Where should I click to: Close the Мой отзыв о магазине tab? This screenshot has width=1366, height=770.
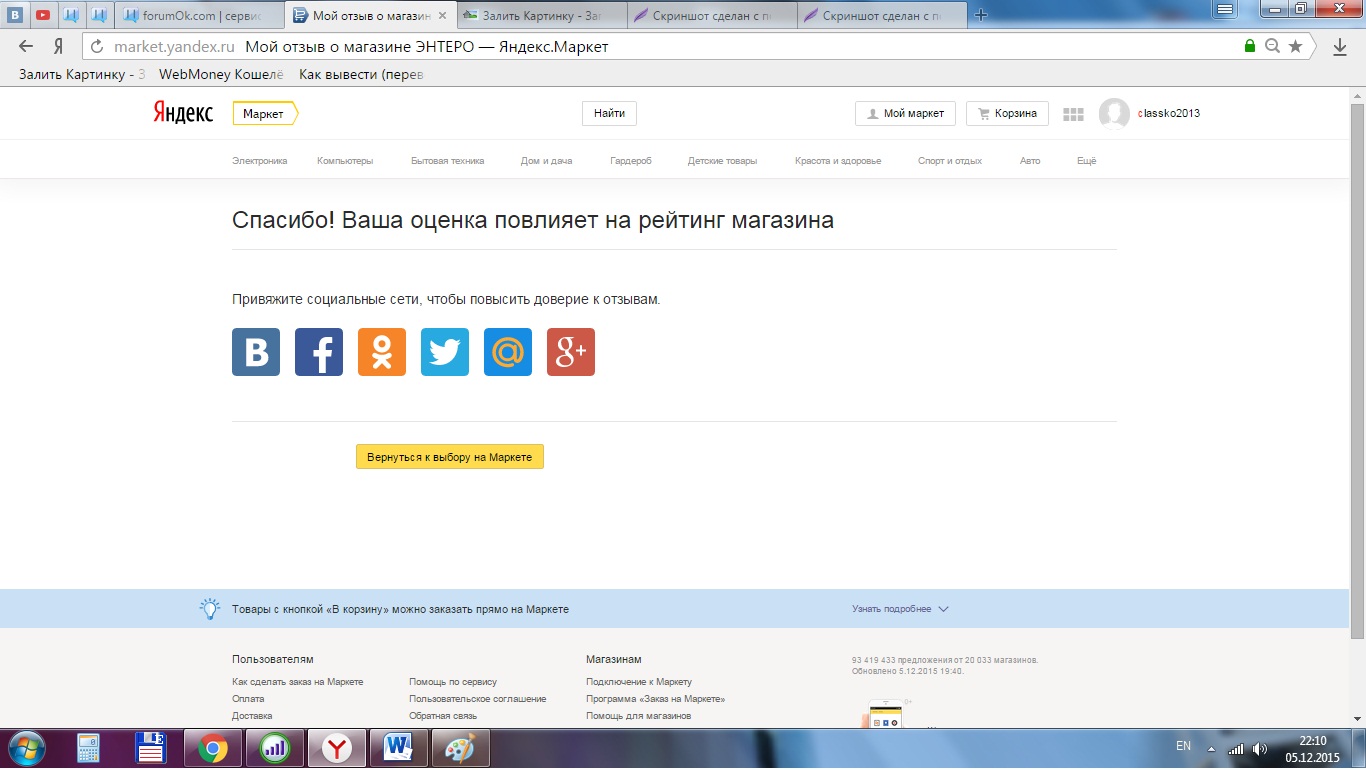pos(443,15)
